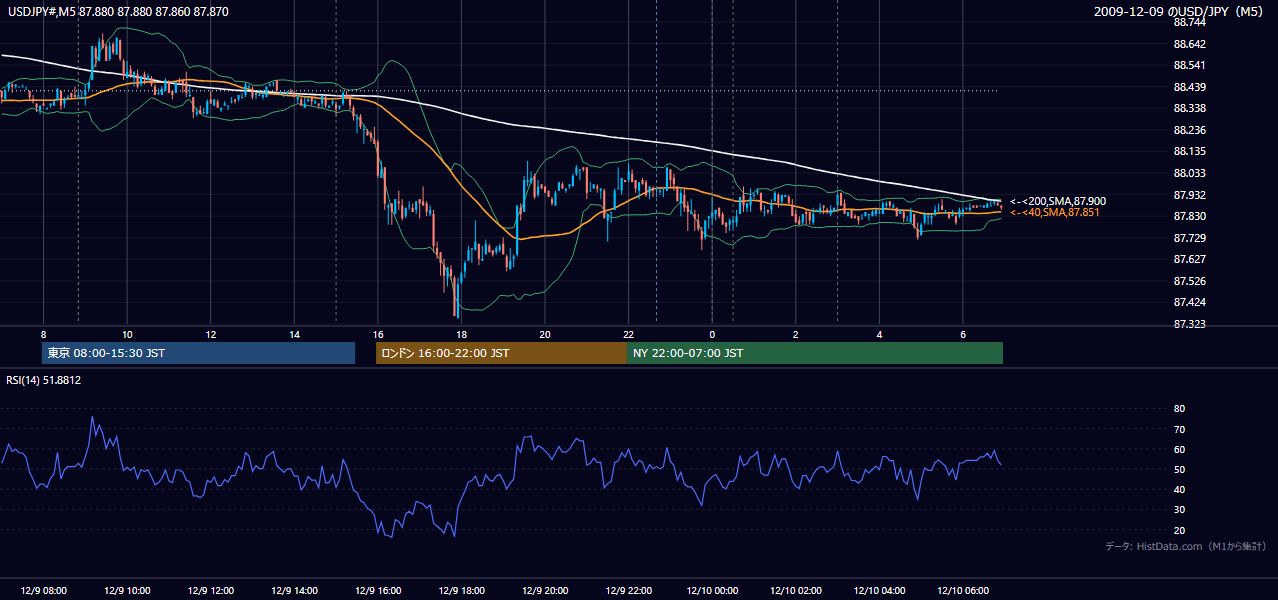Click RSI axis level 80

(1180, 409)
